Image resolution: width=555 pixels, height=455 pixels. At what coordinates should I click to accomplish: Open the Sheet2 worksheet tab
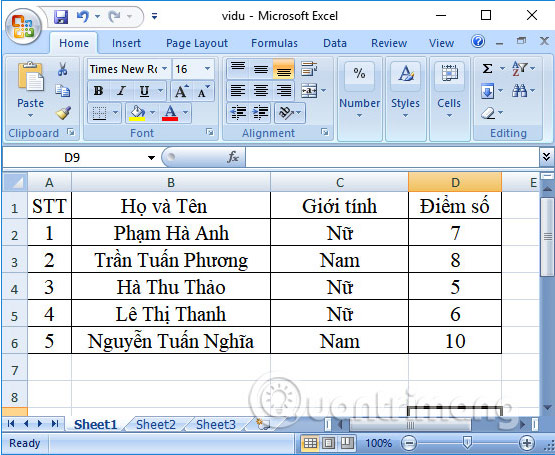click(156, 424)
